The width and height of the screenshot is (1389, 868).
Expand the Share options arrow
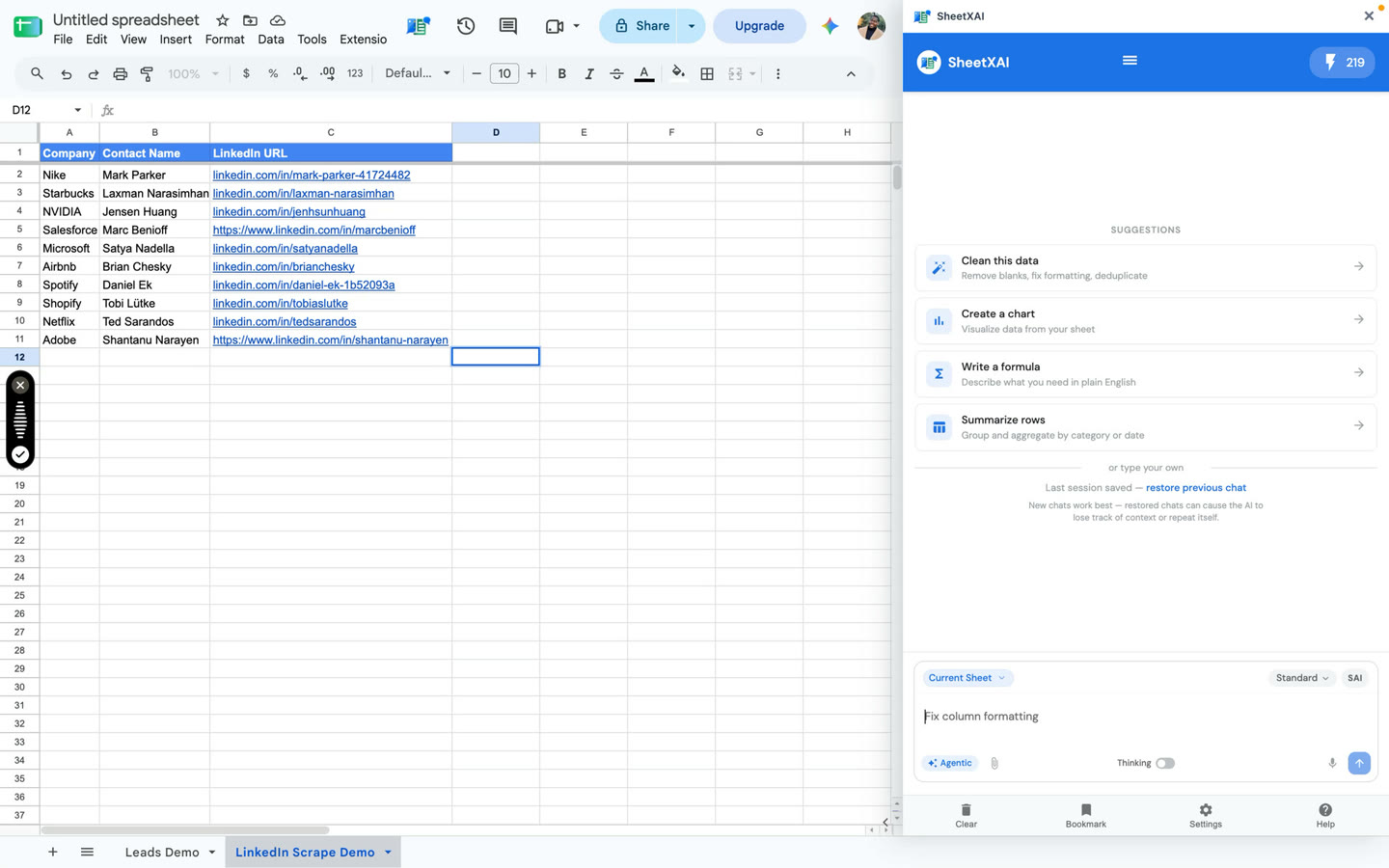pyautogui.click(x=692, y=26)
